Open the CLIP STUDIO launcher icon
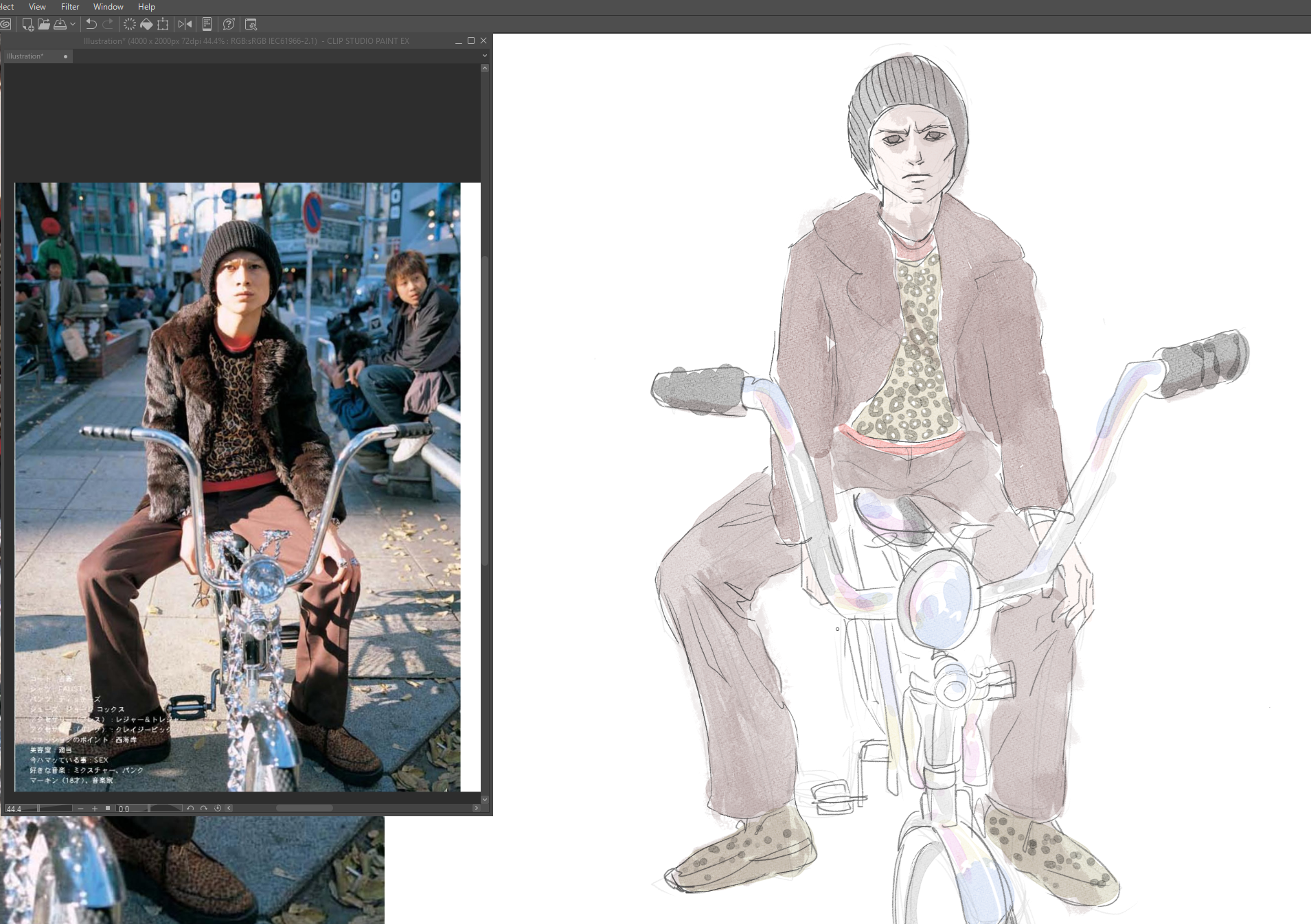 (x=5, y=24)
